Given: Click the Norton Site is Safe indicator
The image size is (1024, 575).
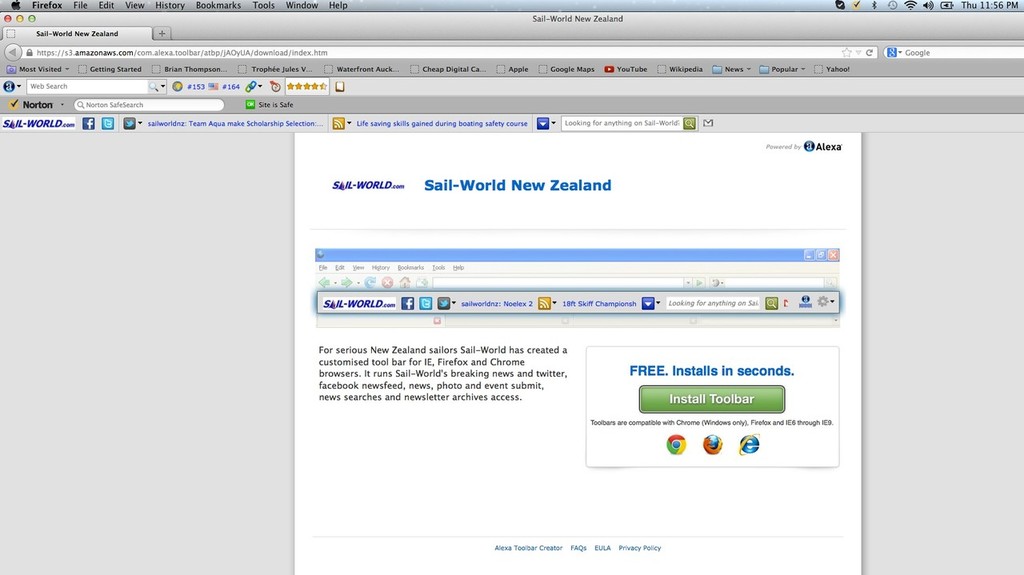Looking at the screenshot, I should (269, 105).
